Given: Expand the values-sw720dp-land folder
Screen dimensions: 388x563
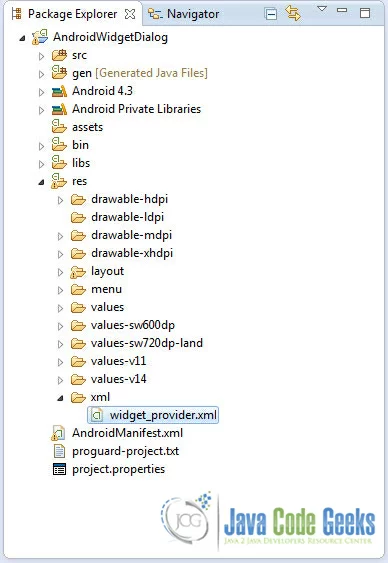Looking at the screenshot, I should tap(61, 344).
